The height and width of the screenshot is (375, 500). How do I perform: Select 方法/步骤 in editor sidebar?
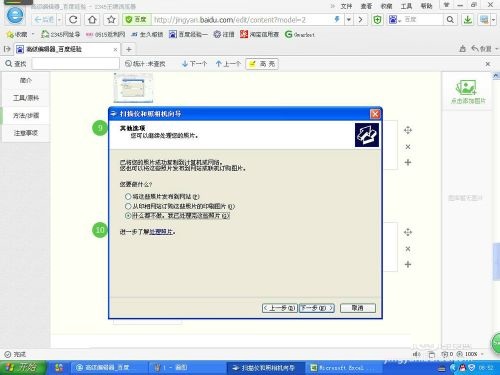click(26, 116)
